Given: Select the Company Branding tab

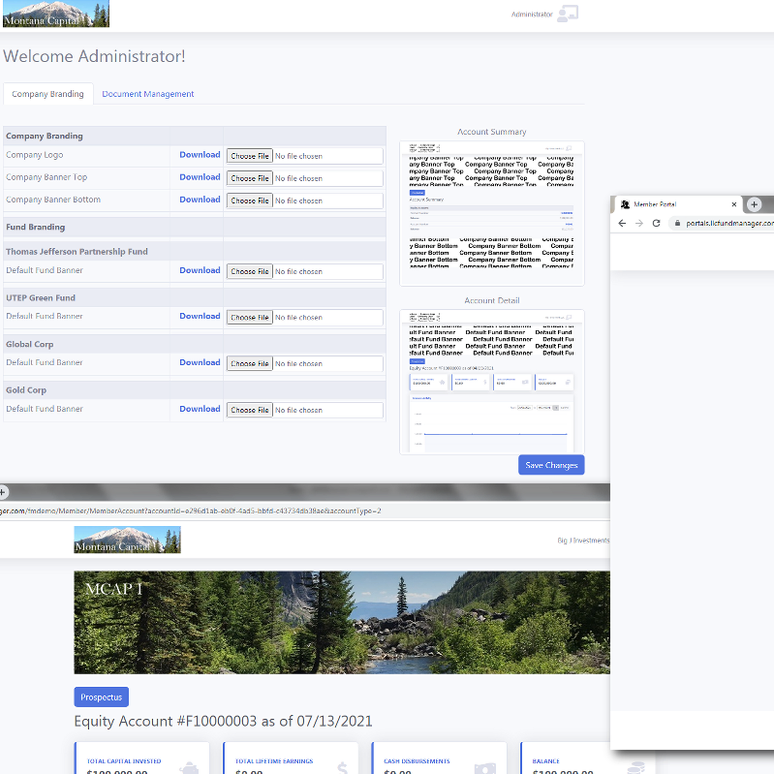Looking at the screenshot, I should pos(48,94).
